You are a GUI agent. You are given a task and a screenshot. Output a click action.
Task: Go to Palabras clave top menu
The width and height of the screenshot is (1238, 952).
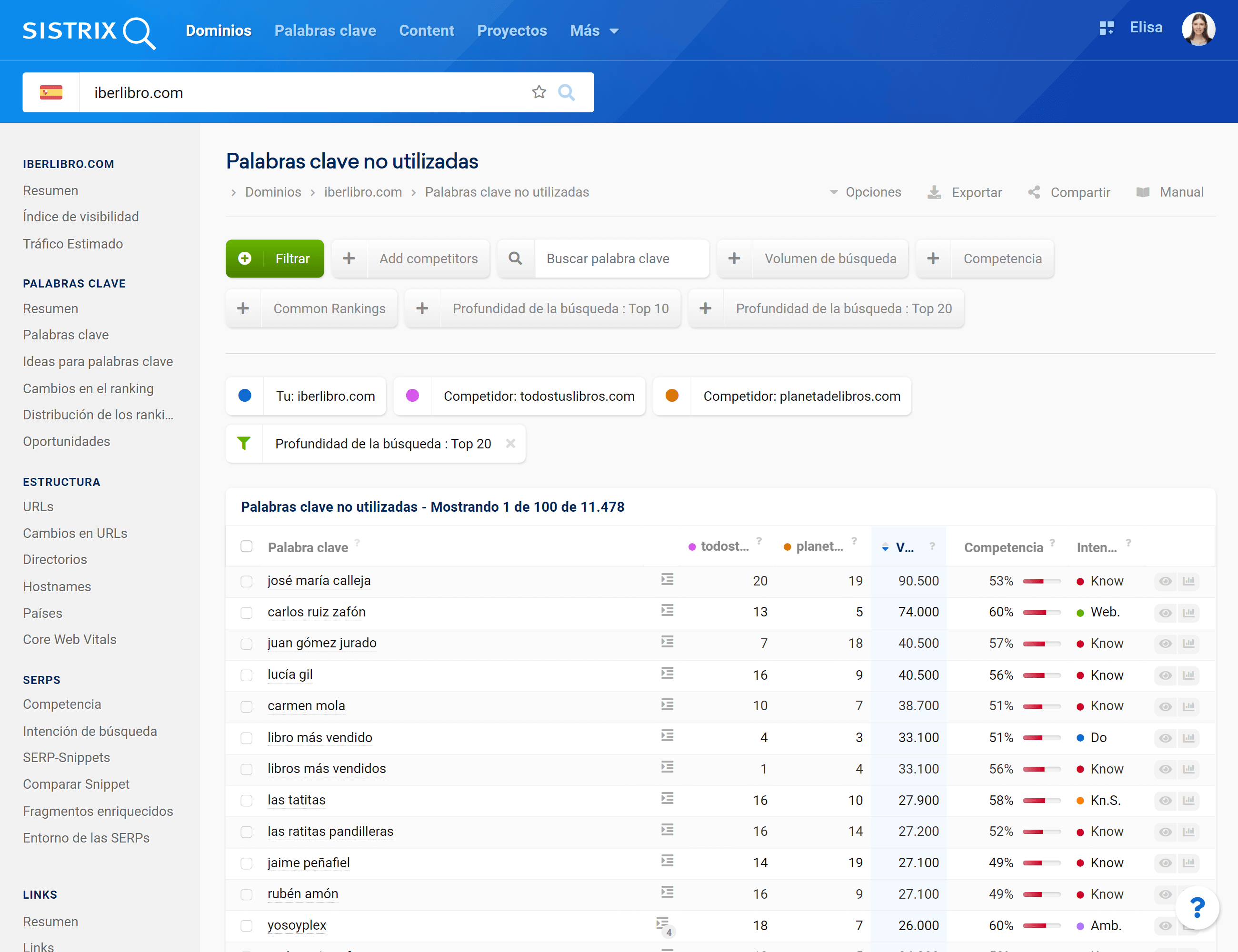(x=325, y=30)
